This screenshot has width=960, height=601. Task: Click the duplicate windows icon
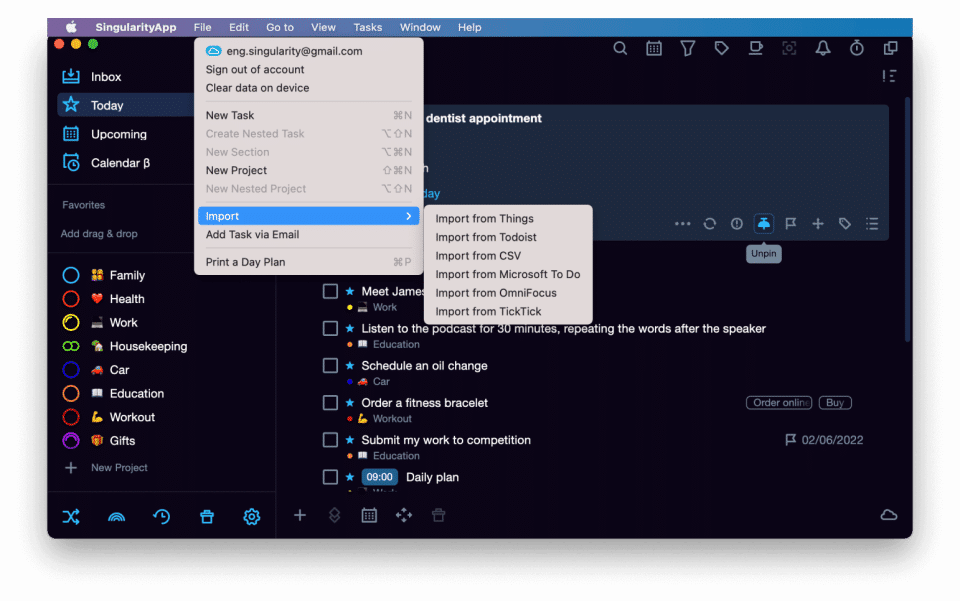pos(890,48)
